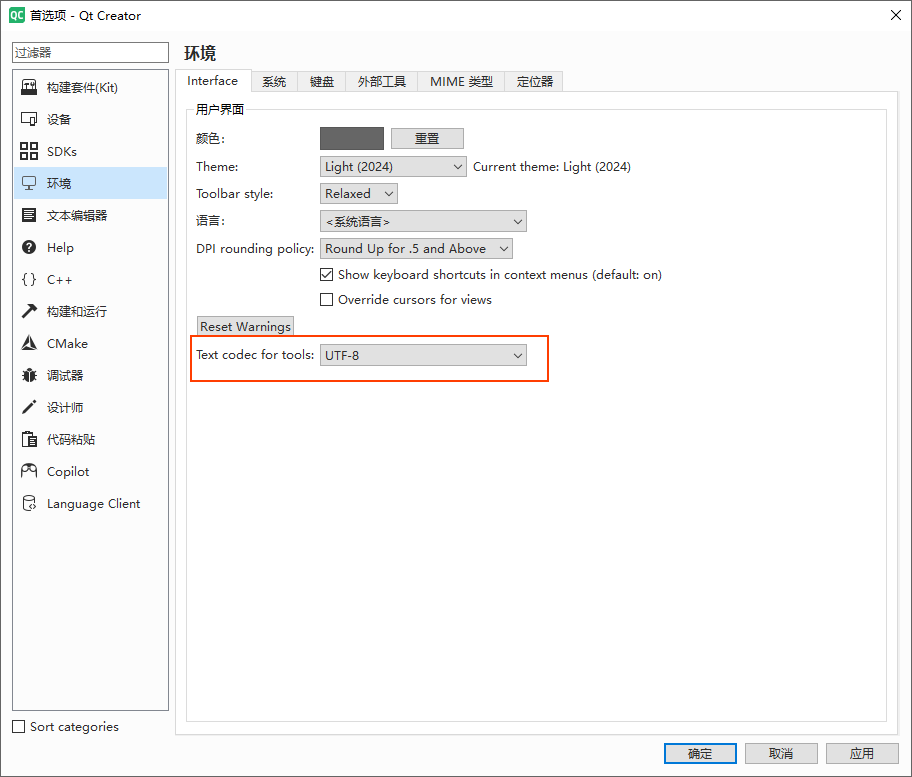Click the gray 颜色 color swatch
The height and width of the screenshot is (777, 912).
tap(352, 139)
